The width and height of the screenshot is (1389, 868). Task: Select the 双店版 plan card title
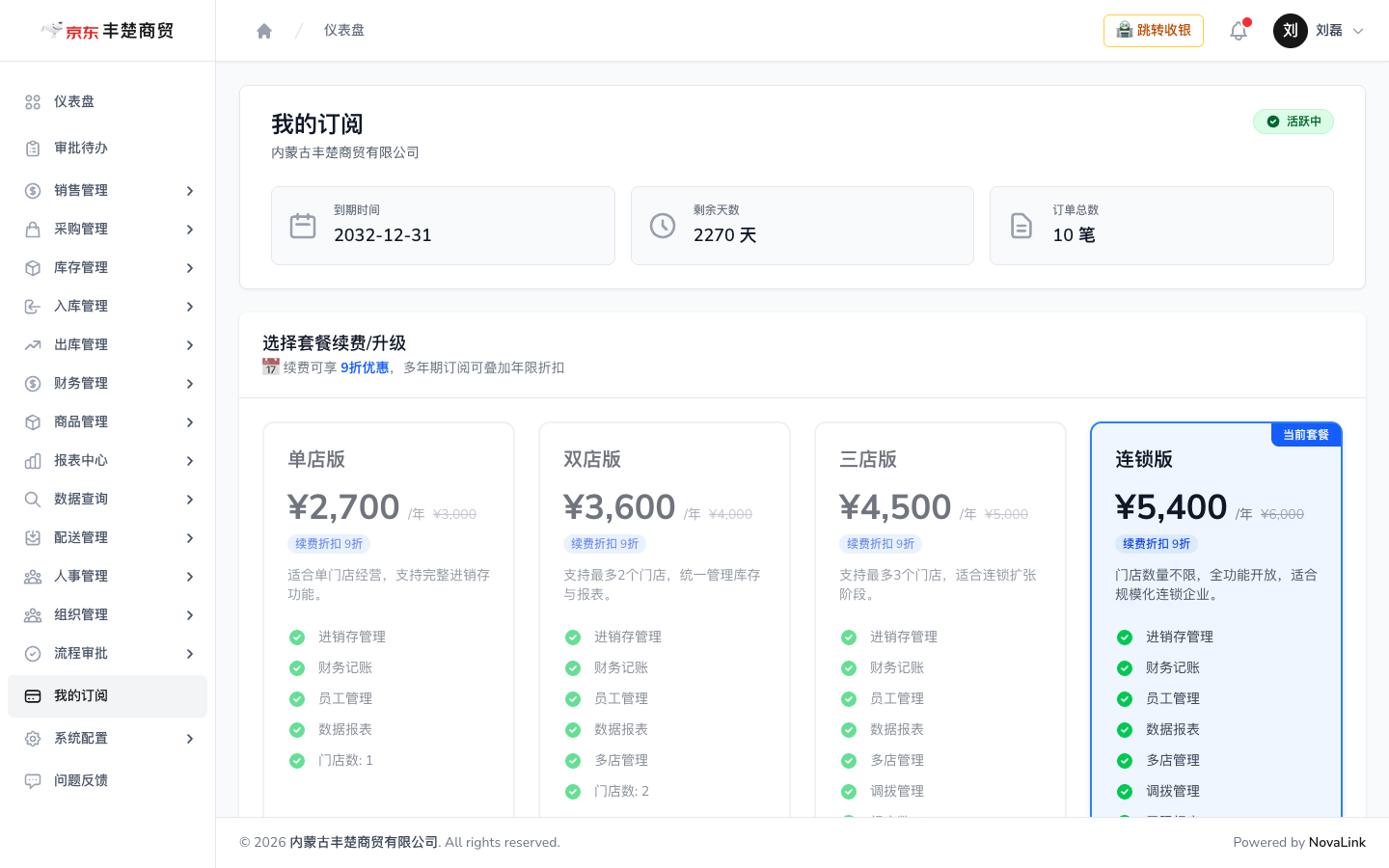pyautogui.click(x=592, y=459)
